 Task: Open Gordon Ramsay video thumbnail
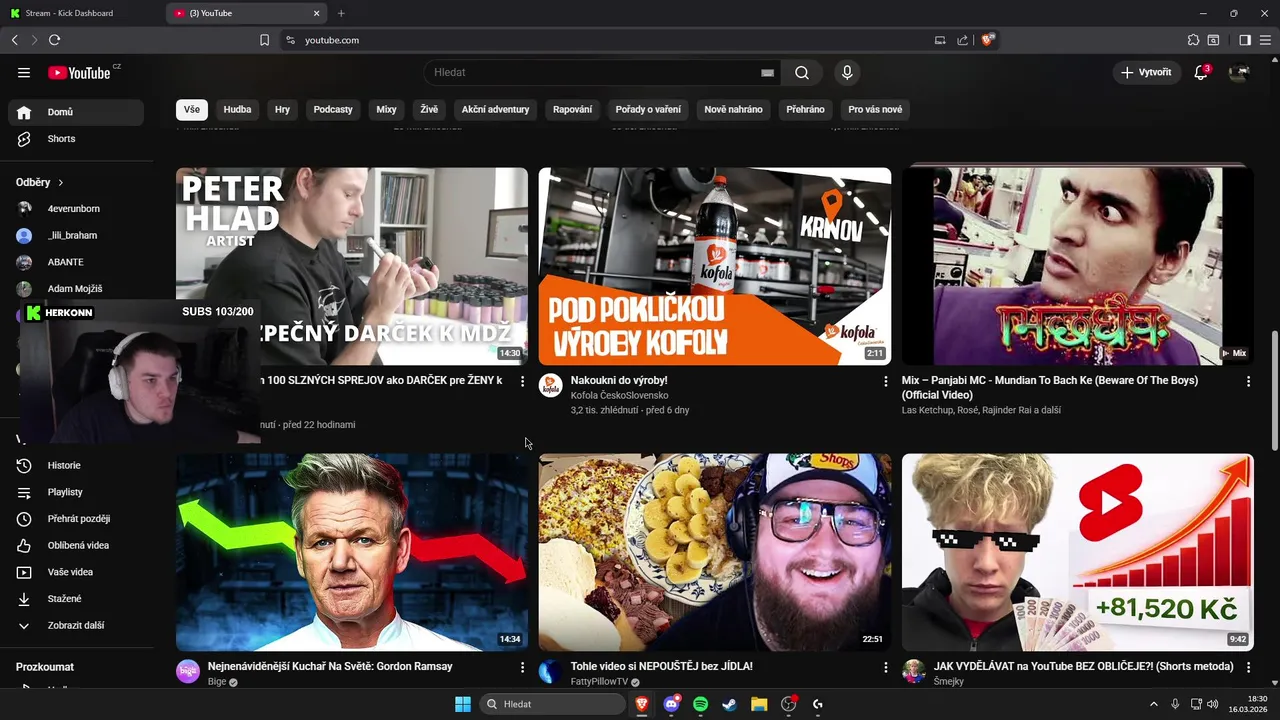click(352, 553)
